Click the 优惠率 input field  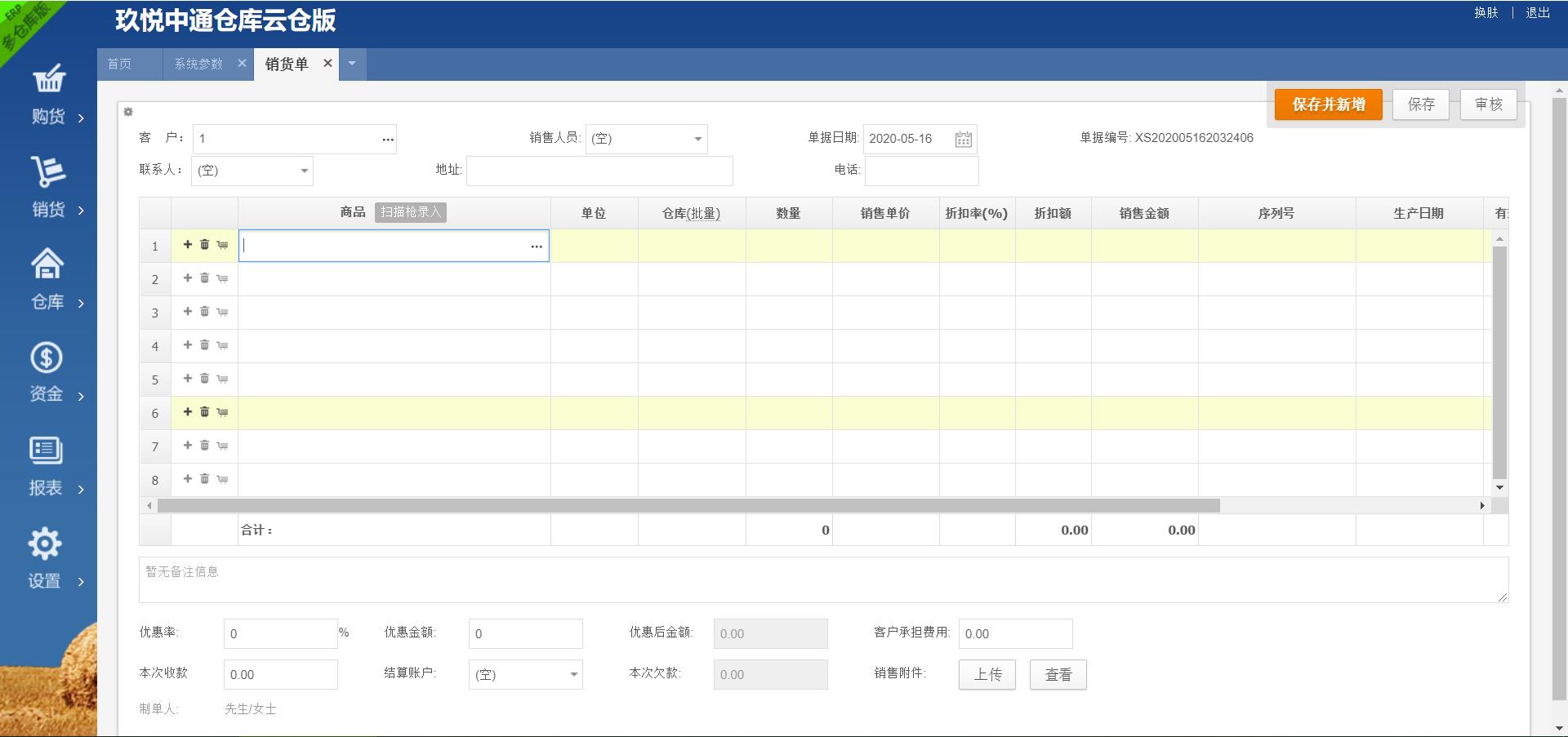point(280,633)
